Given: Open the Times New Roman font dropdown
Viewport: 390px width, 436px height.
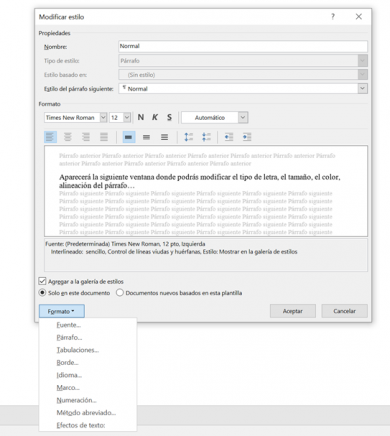Looking at the screenshot, I should coord(103,117).
